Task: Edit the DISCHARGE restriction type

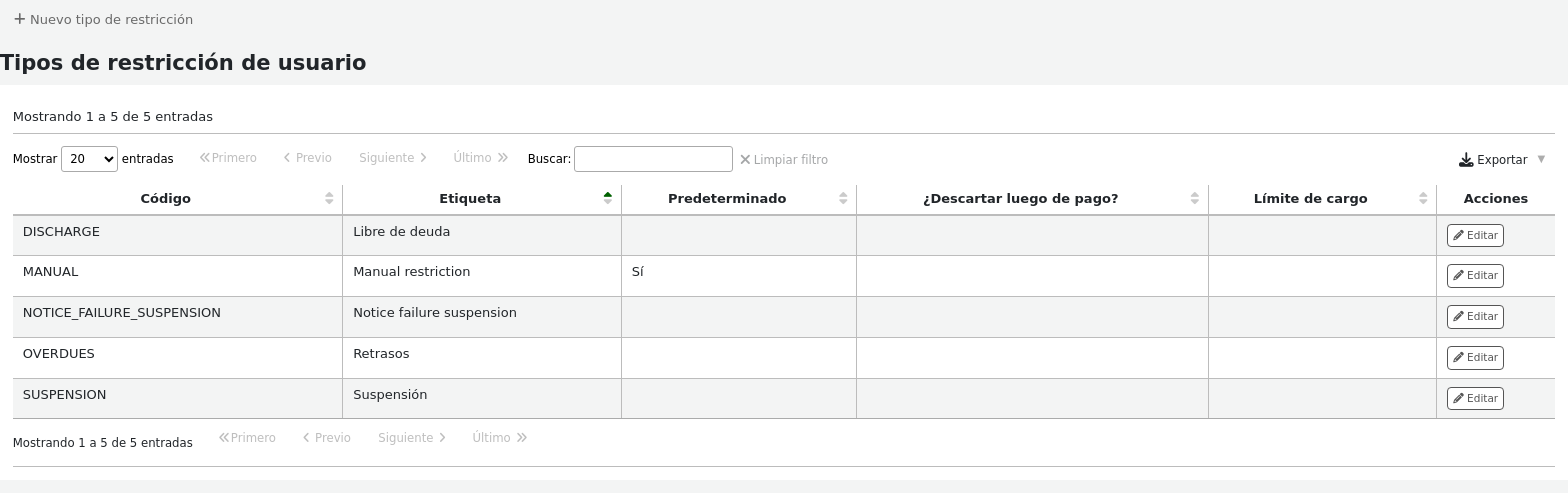Action: [1475, 236]
